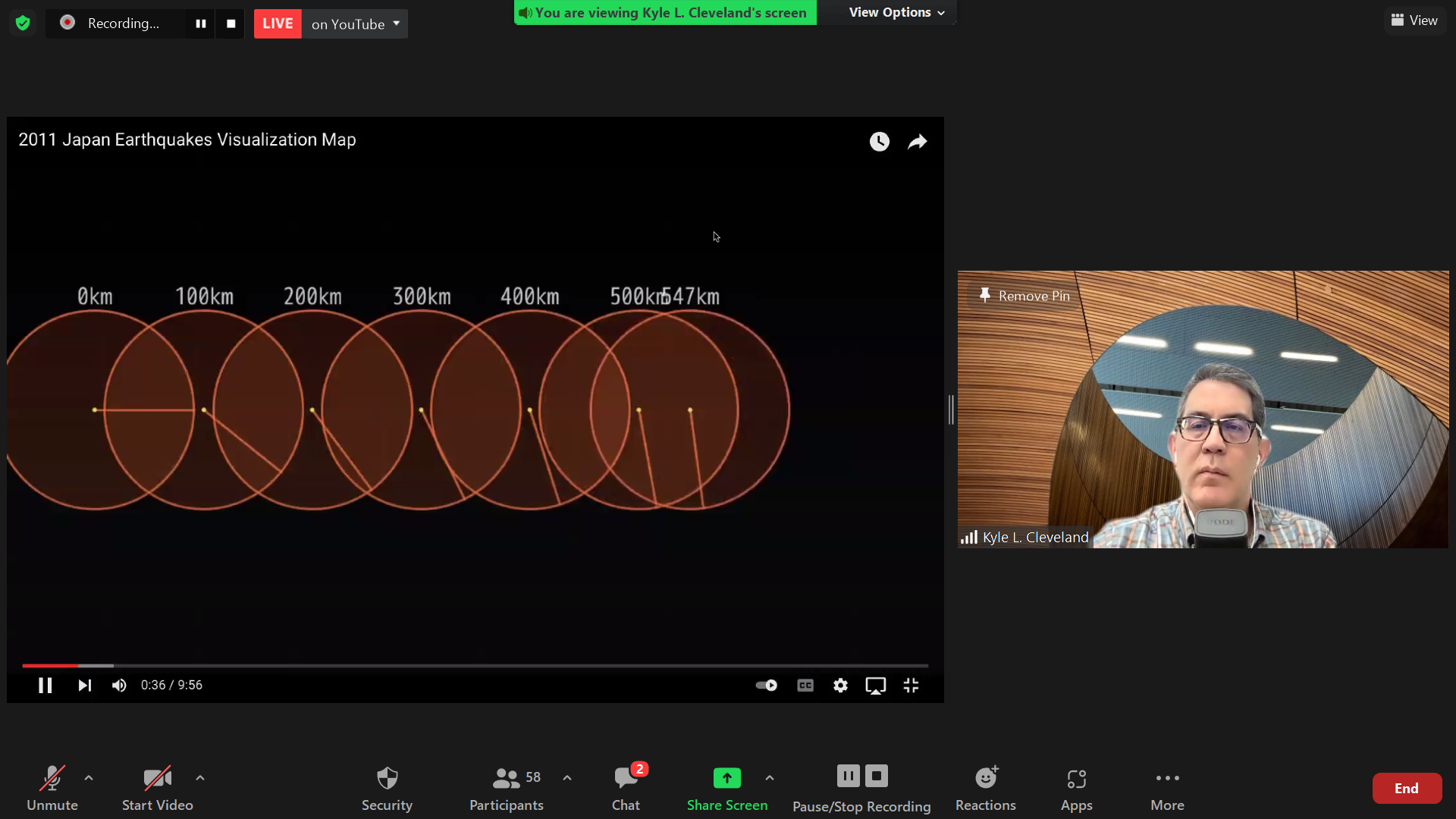
Task: Click the green encryption shield icon
Action: click(23, 24)
